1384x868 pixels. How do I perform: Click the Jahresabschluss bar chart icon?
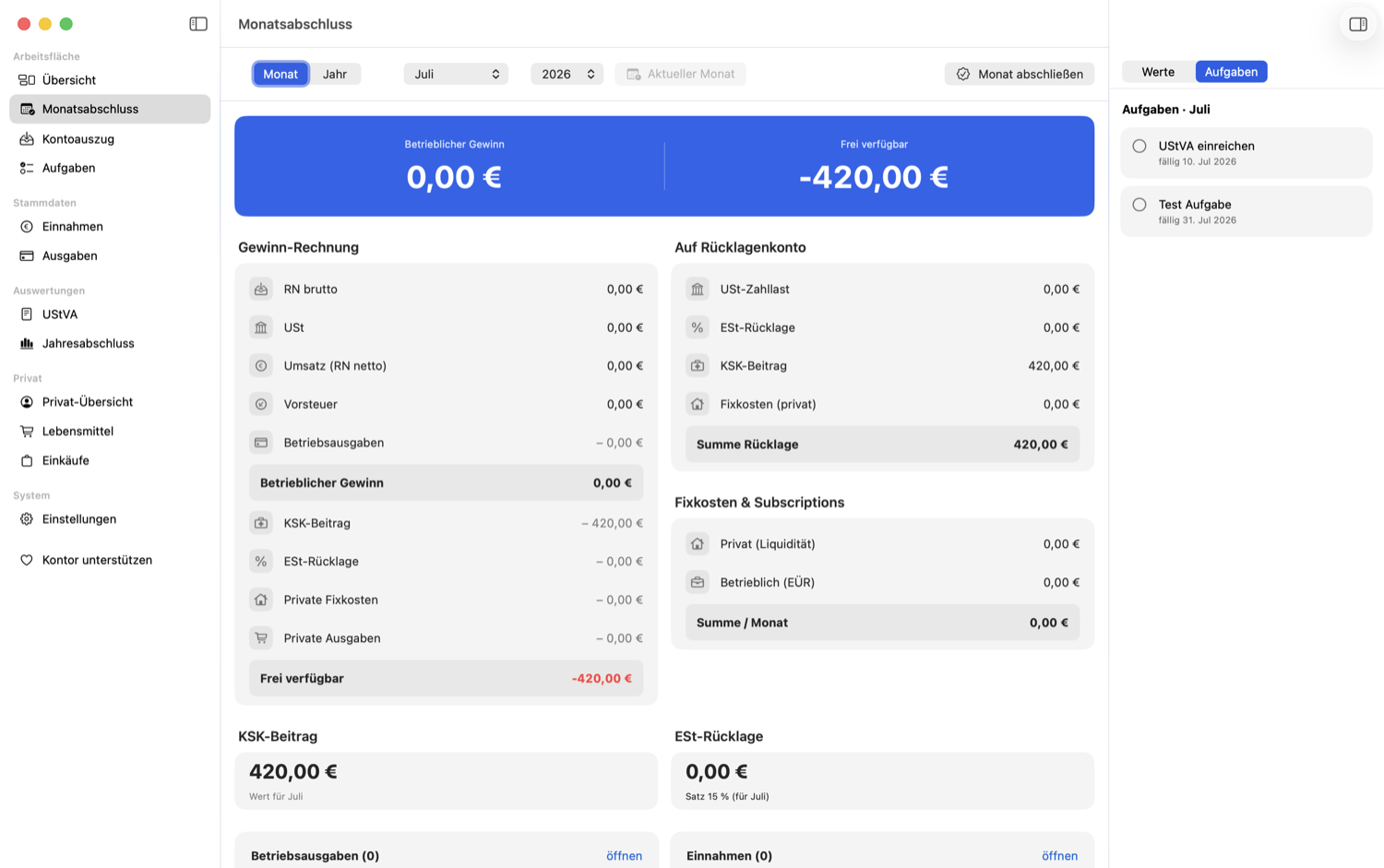pos(27,343)
